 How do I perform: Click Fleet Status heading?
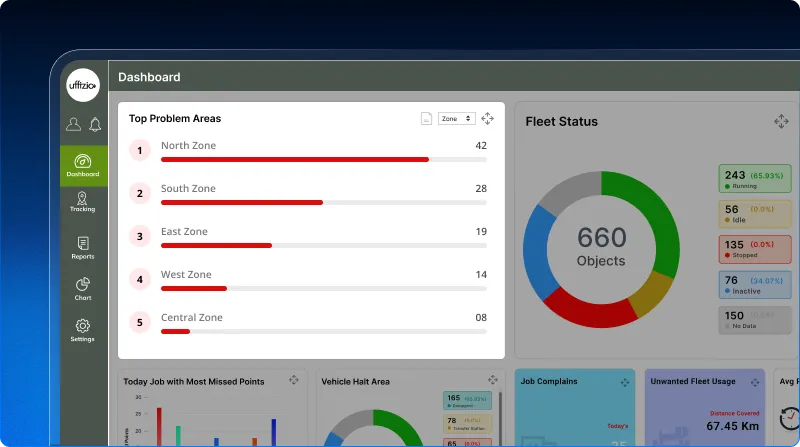coord(562,121)
